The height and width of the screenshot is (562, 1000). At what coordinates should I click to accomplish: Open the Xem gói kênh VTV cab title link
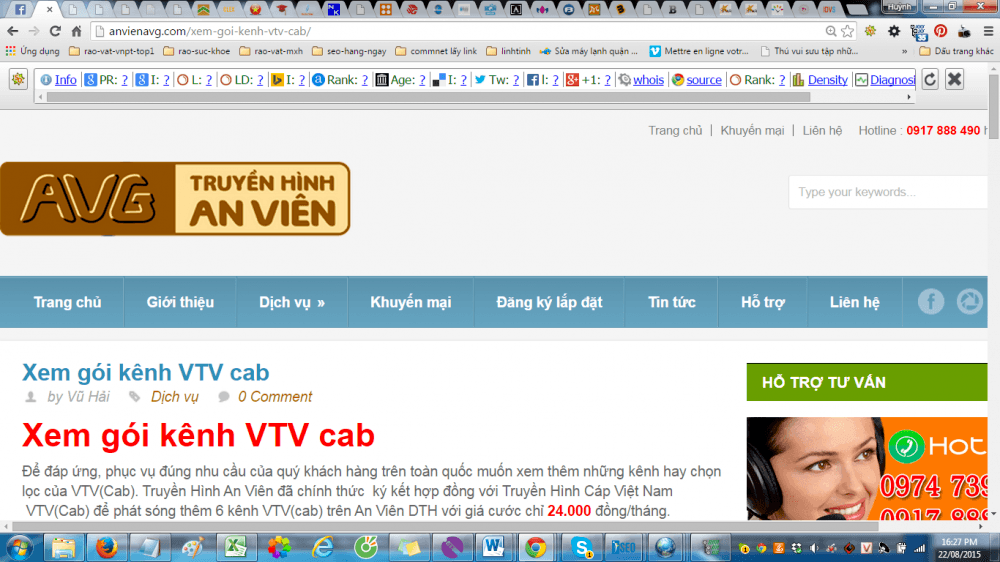coord(145,373)
